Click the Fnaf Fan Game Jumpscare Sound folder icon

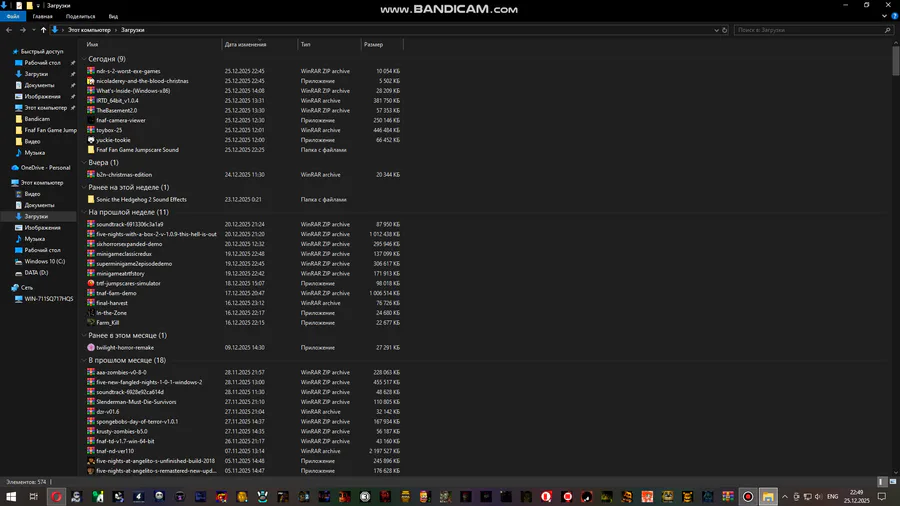coord(91,150)
